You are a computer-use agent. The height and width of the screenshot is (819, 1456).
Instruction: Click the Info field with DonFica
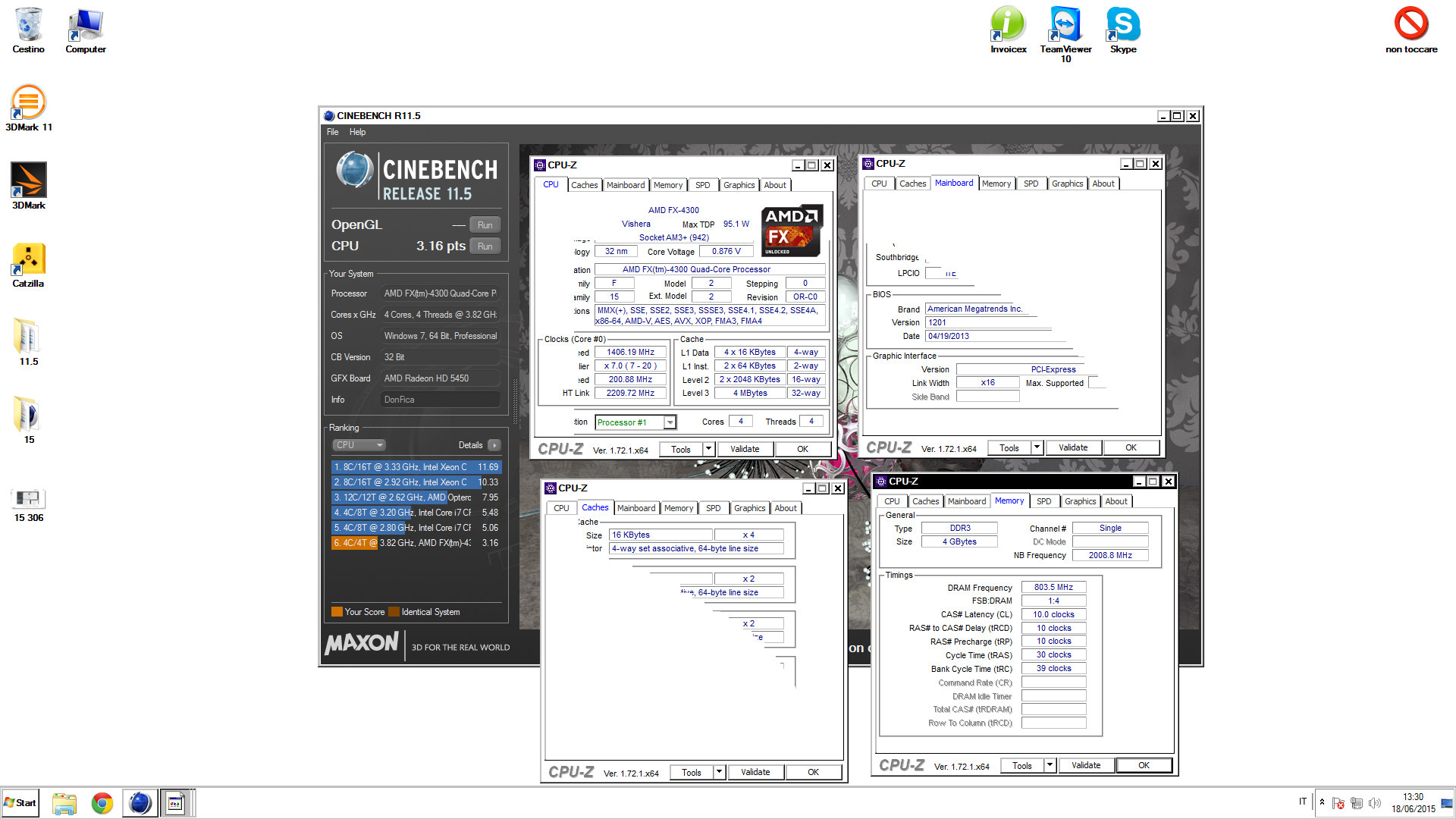[x=440, y=400]
